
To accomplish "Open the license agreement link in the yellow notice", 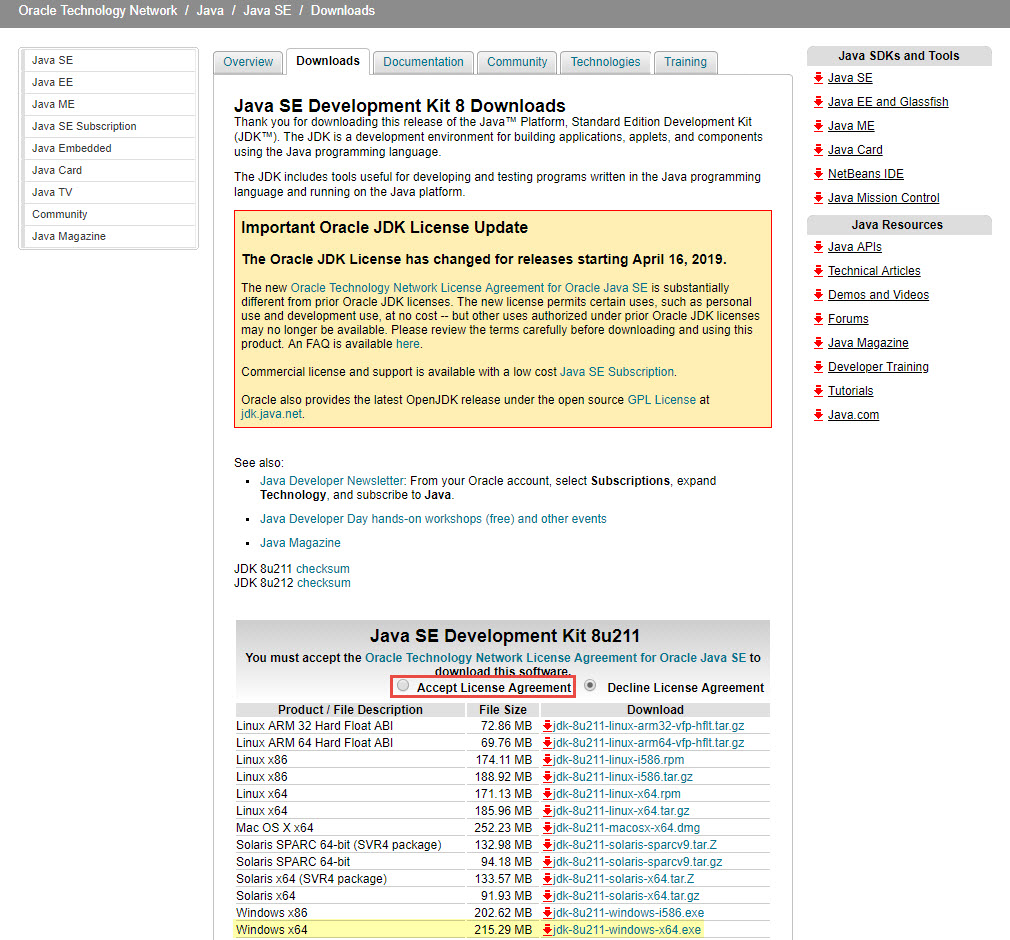I will click(469, 288).
